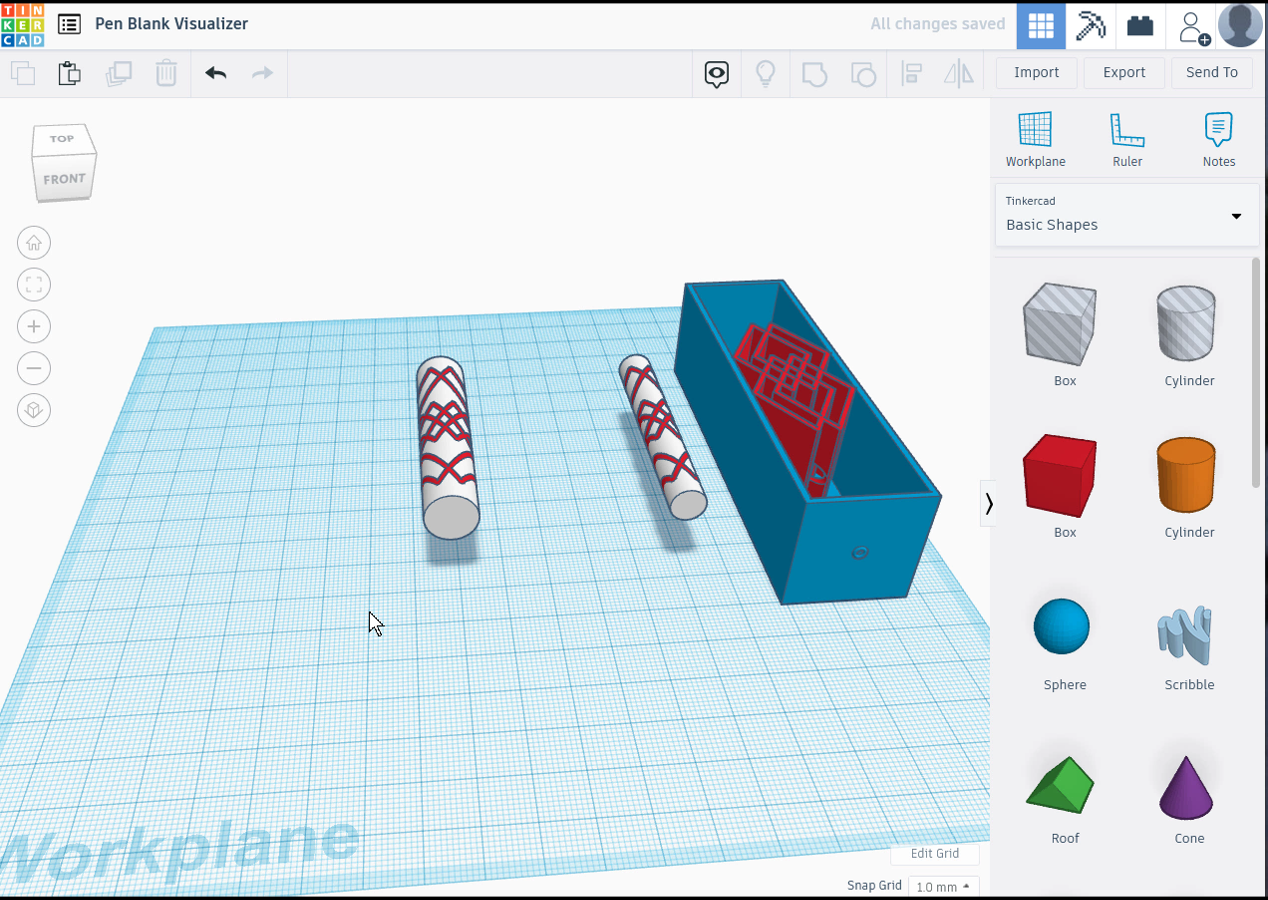Viewport: 1268px width, 900px height.
Task: Click the Group shapes icon
Action: [x=815, y=74]
